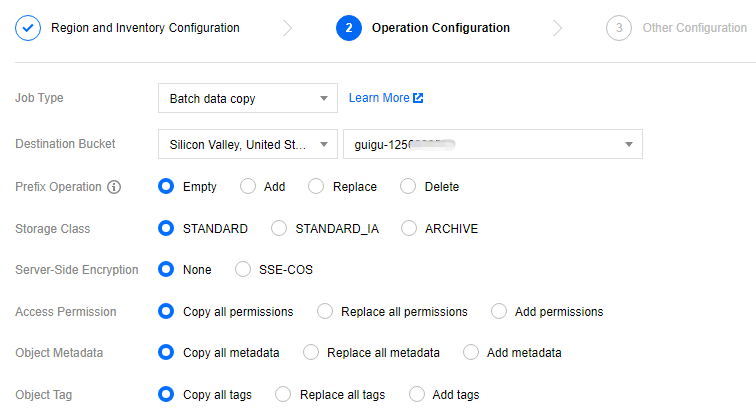This screenshot has width=756, height=418.
Task: Enable SSE-COS server-side encryption
Action: click(242, 270)
